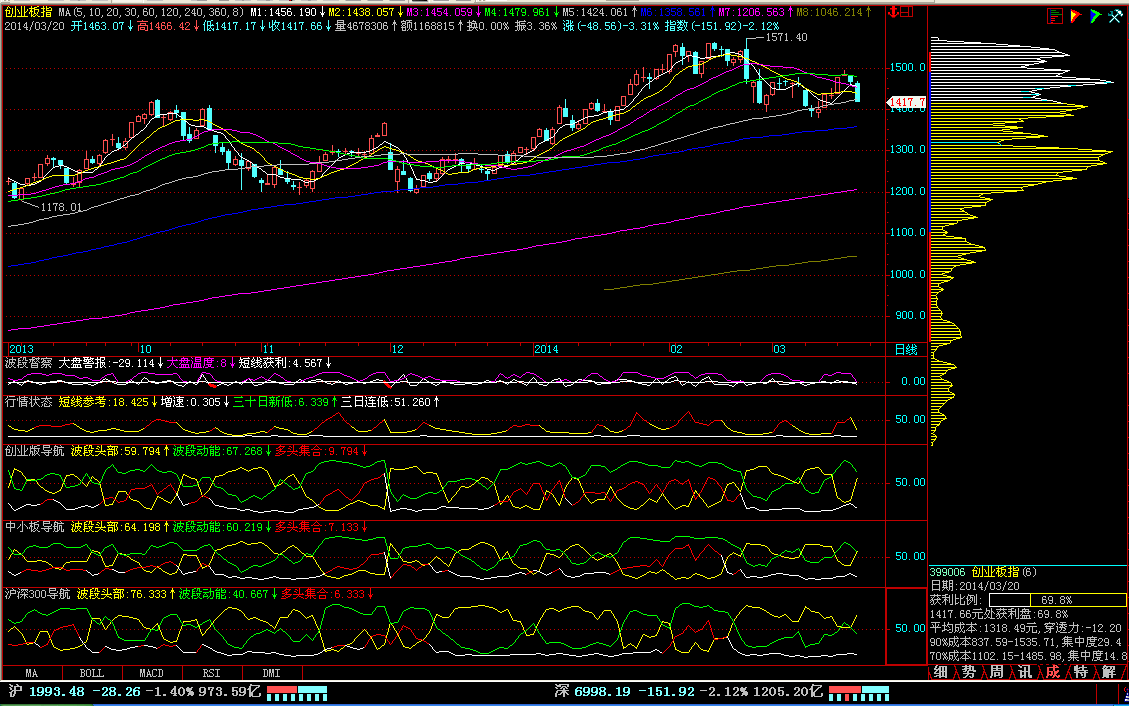The image size is (1129, 706).
Task: Click the 波段头部:59.794 value in 创业版导航
Action: [116, 451]
